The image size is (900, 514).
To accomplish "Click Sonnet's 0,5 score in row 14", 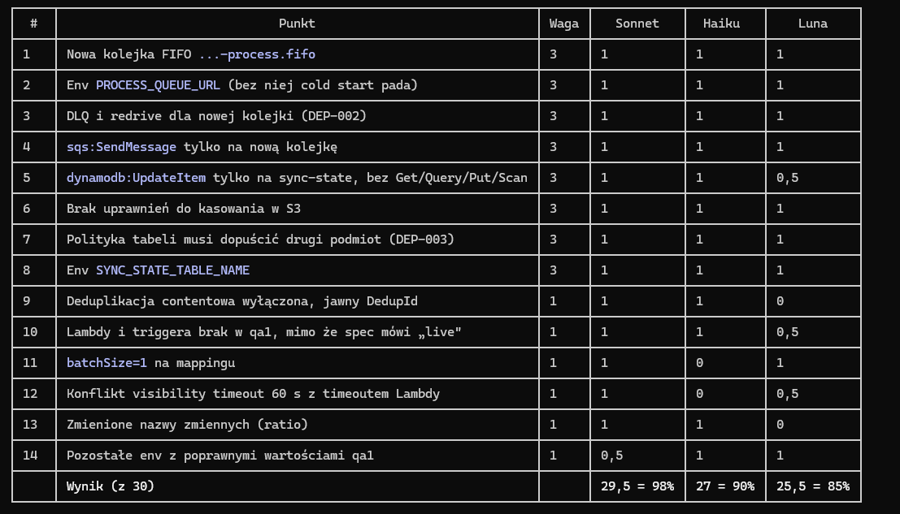I will (x=611, y=455).
